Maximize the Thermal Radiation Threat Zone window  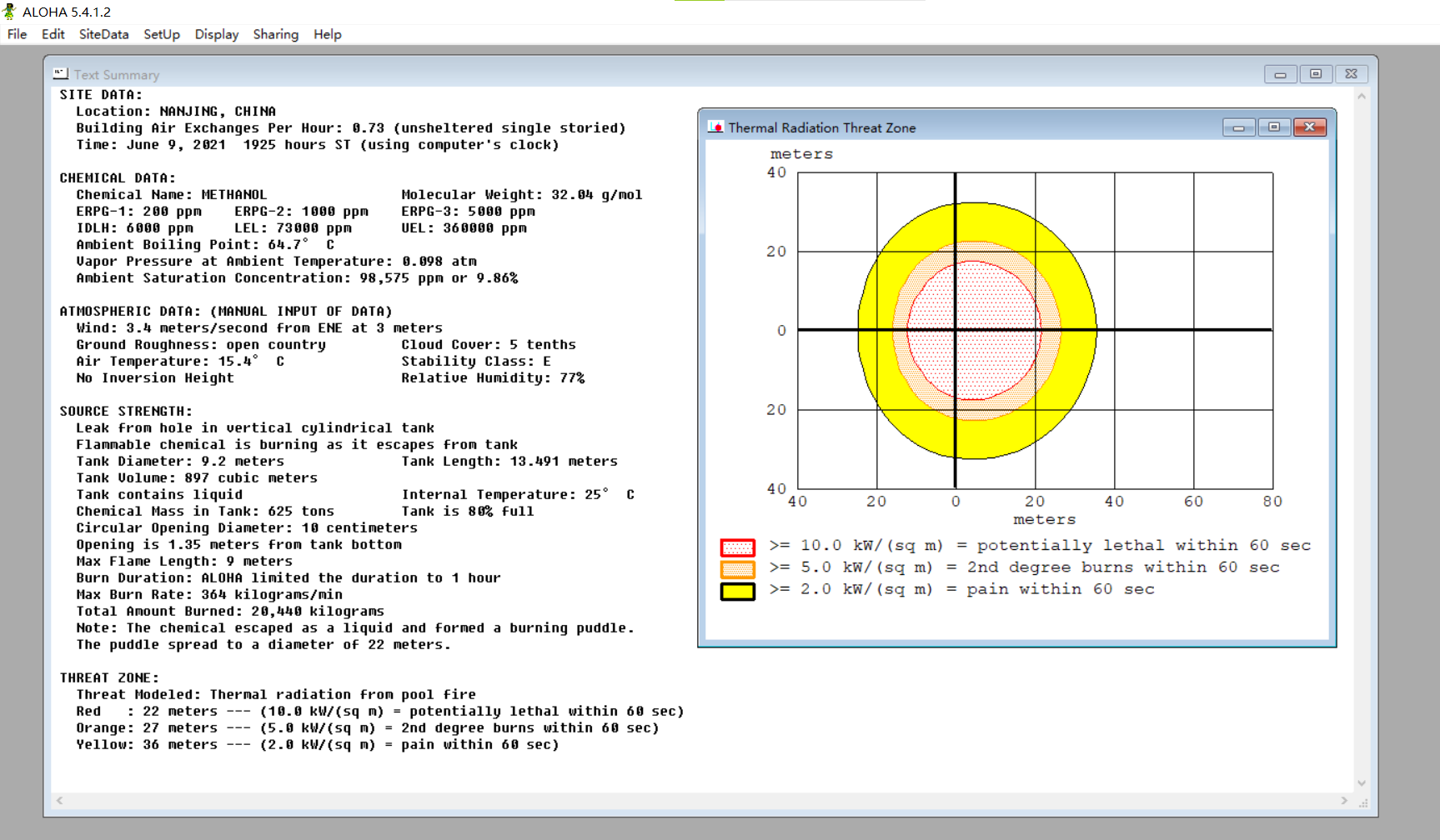[x=1274, y=127]
